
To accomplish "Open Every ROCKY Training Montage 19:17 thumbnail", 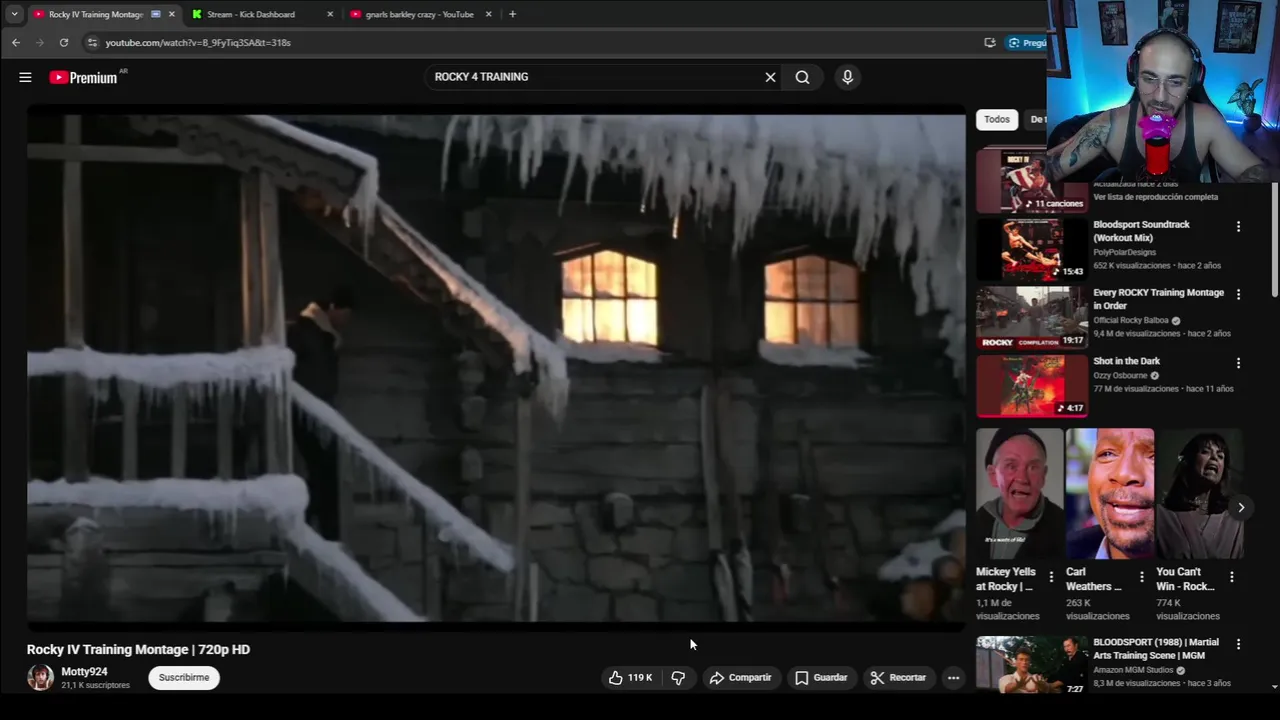I will (1030, 317).
